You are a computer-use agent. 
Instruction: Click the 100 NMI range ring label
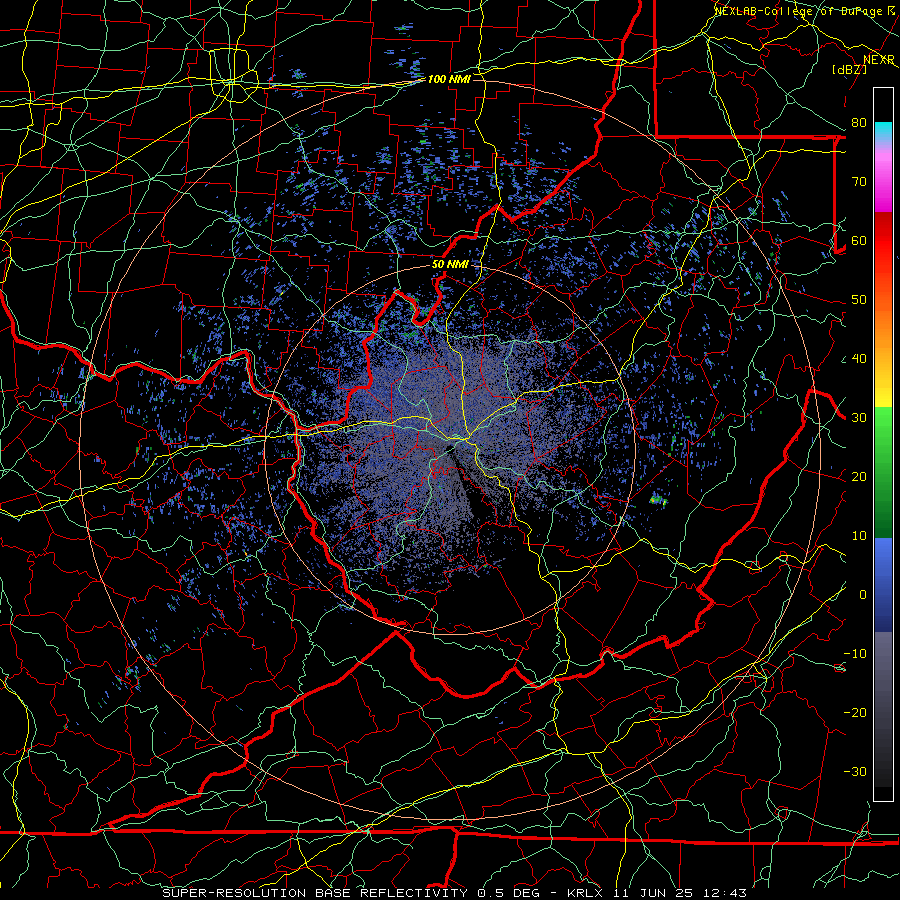point(449,79)
